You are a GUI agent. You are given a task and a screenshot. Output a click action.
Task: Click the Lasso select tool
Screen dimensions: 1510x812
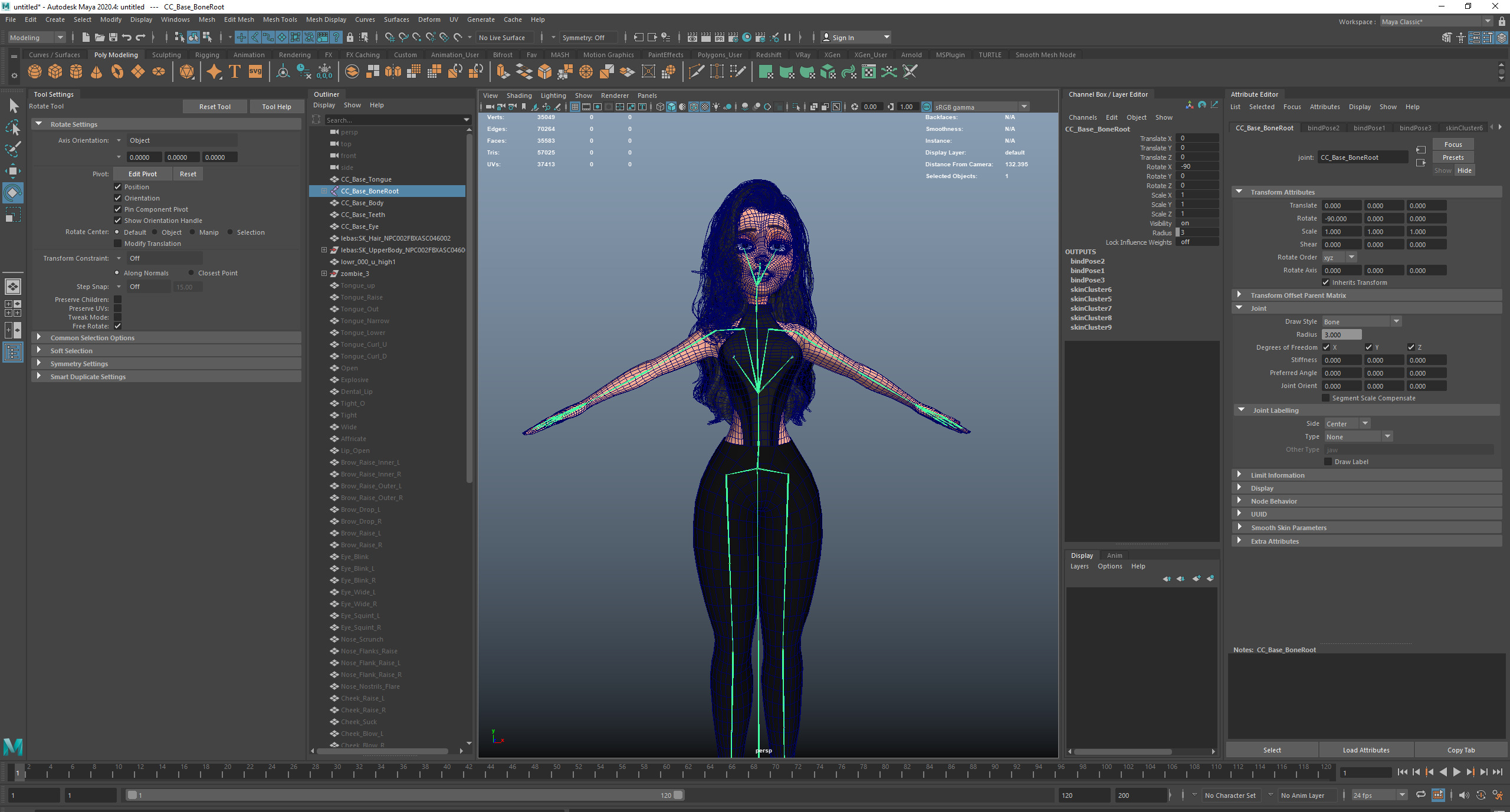pyautogui.click(x=12, y=128)
